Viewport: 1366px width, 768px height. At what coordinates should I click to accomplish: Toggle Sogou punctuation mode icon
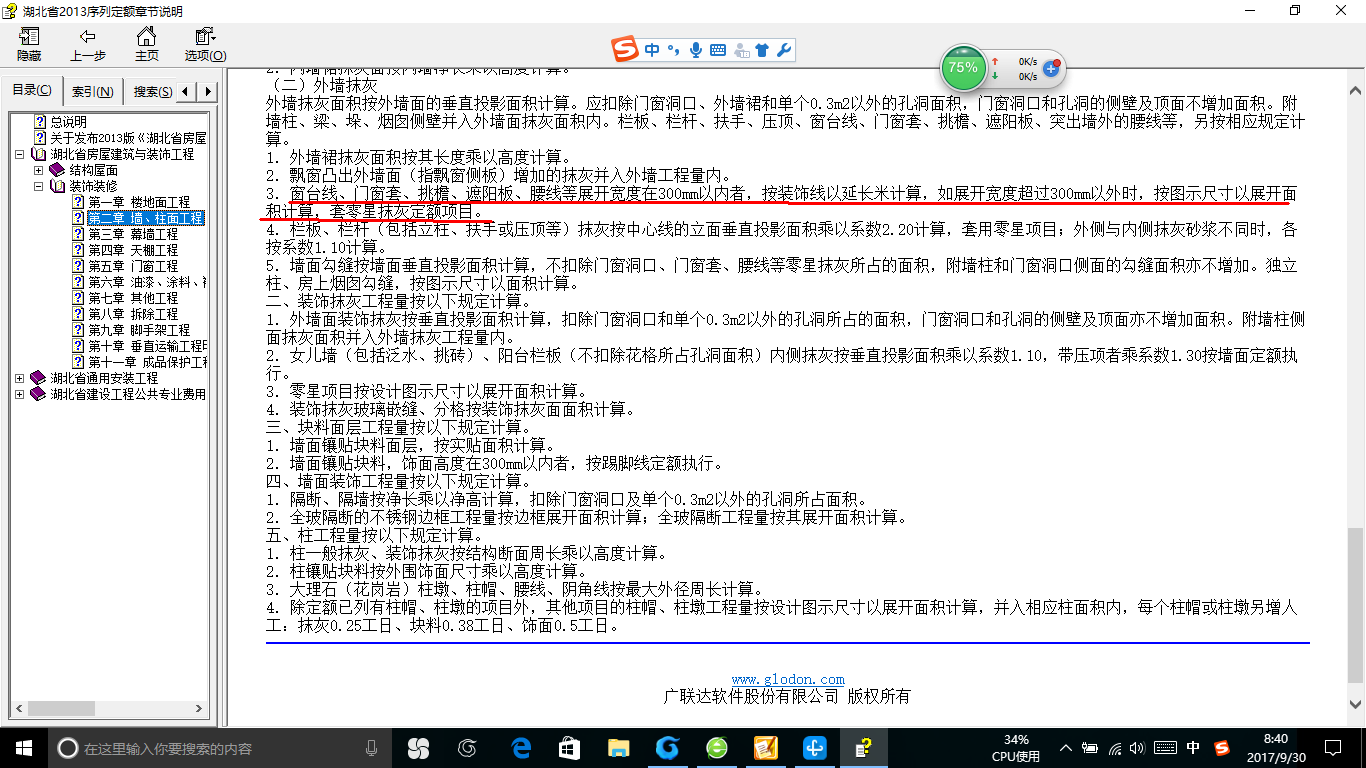click(673, 50)
